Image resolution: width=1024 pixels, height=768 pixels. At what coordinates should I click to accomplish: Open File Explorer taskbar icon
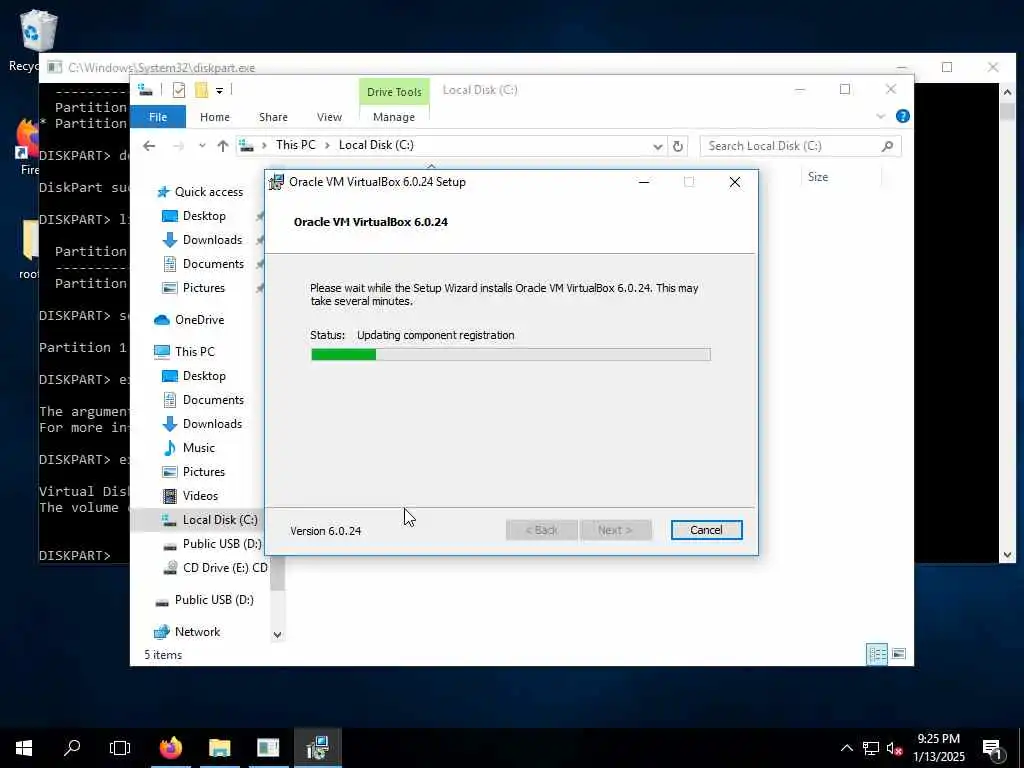[219, 748]
